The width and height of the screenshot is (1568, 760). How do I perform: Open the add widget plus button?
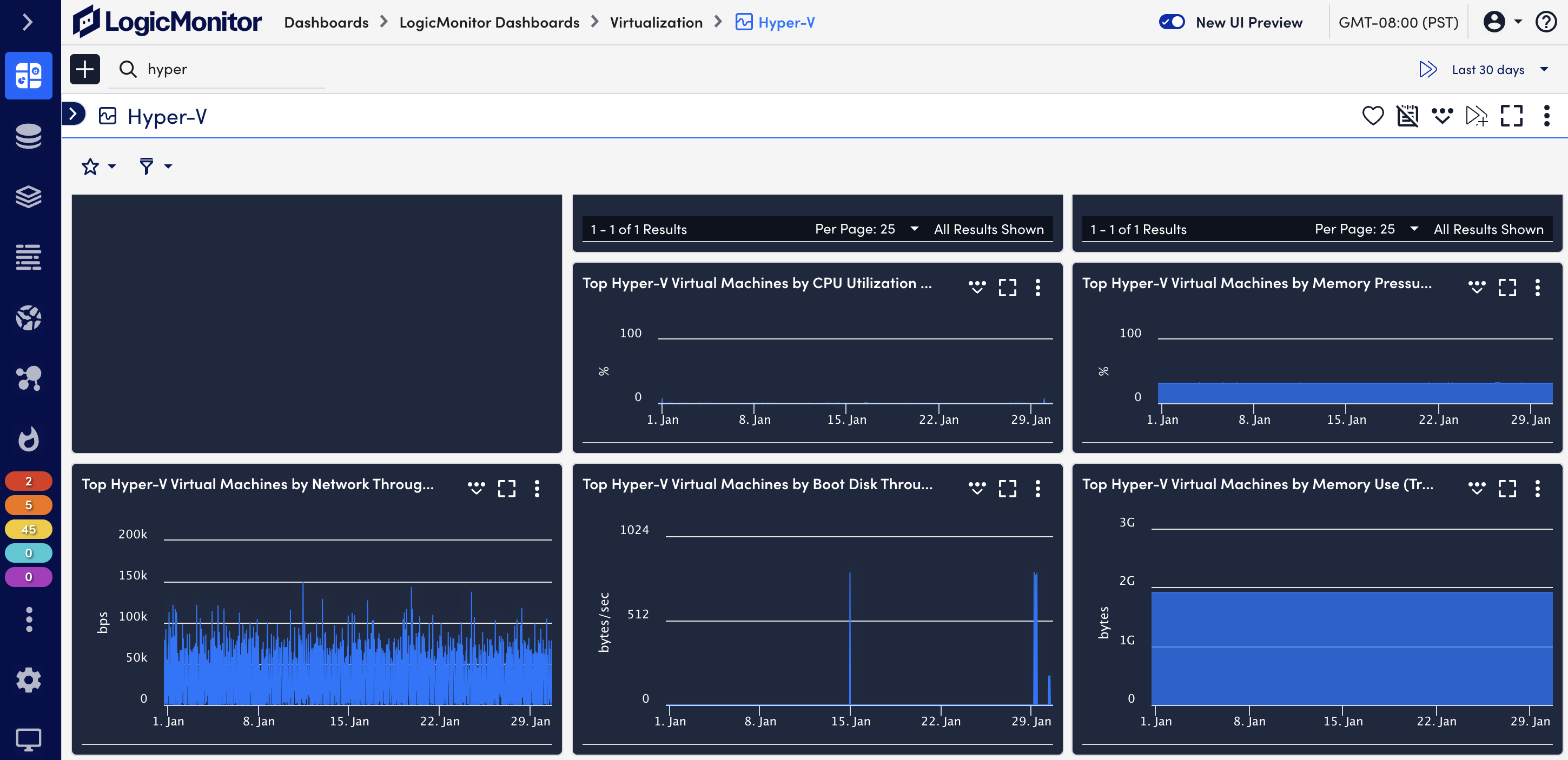[84, 69]
